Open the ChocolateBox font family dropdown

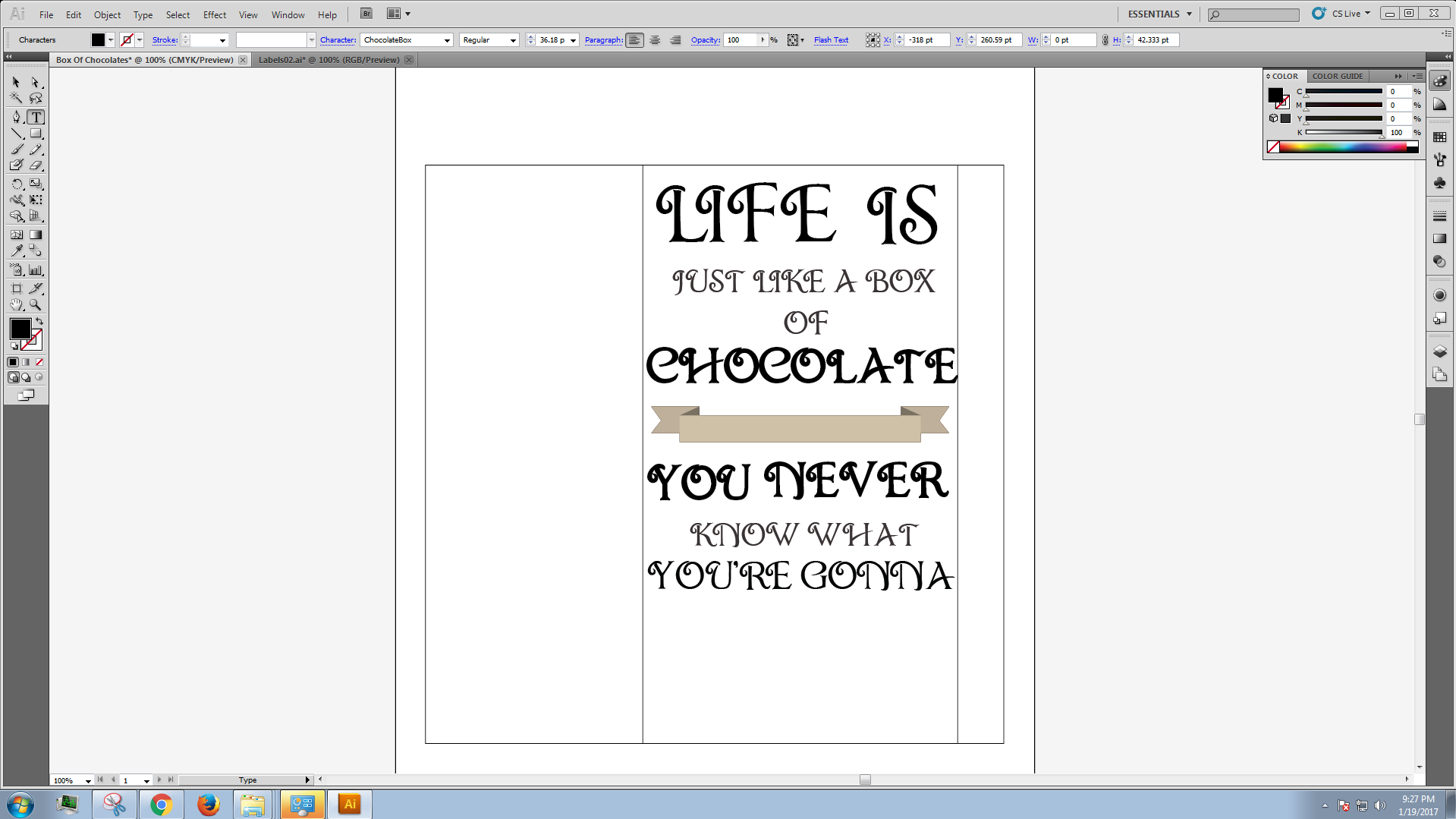(447, 40)
